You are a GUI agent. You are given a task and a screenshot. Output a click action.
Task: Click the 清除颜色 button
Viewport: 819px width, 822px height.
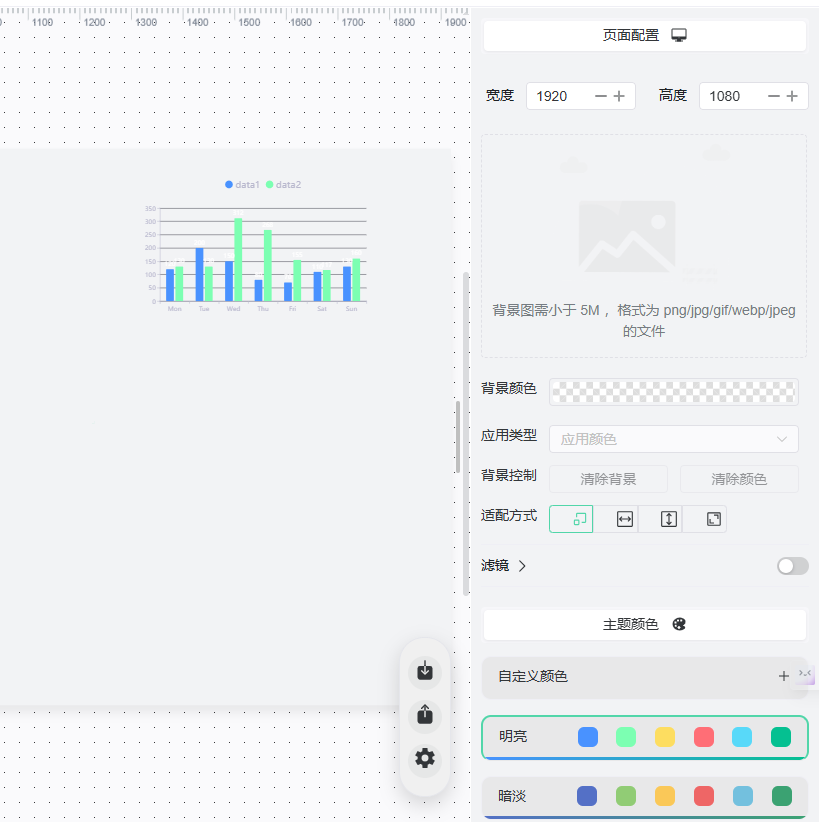pyautogui.click(x=739, y=479)
